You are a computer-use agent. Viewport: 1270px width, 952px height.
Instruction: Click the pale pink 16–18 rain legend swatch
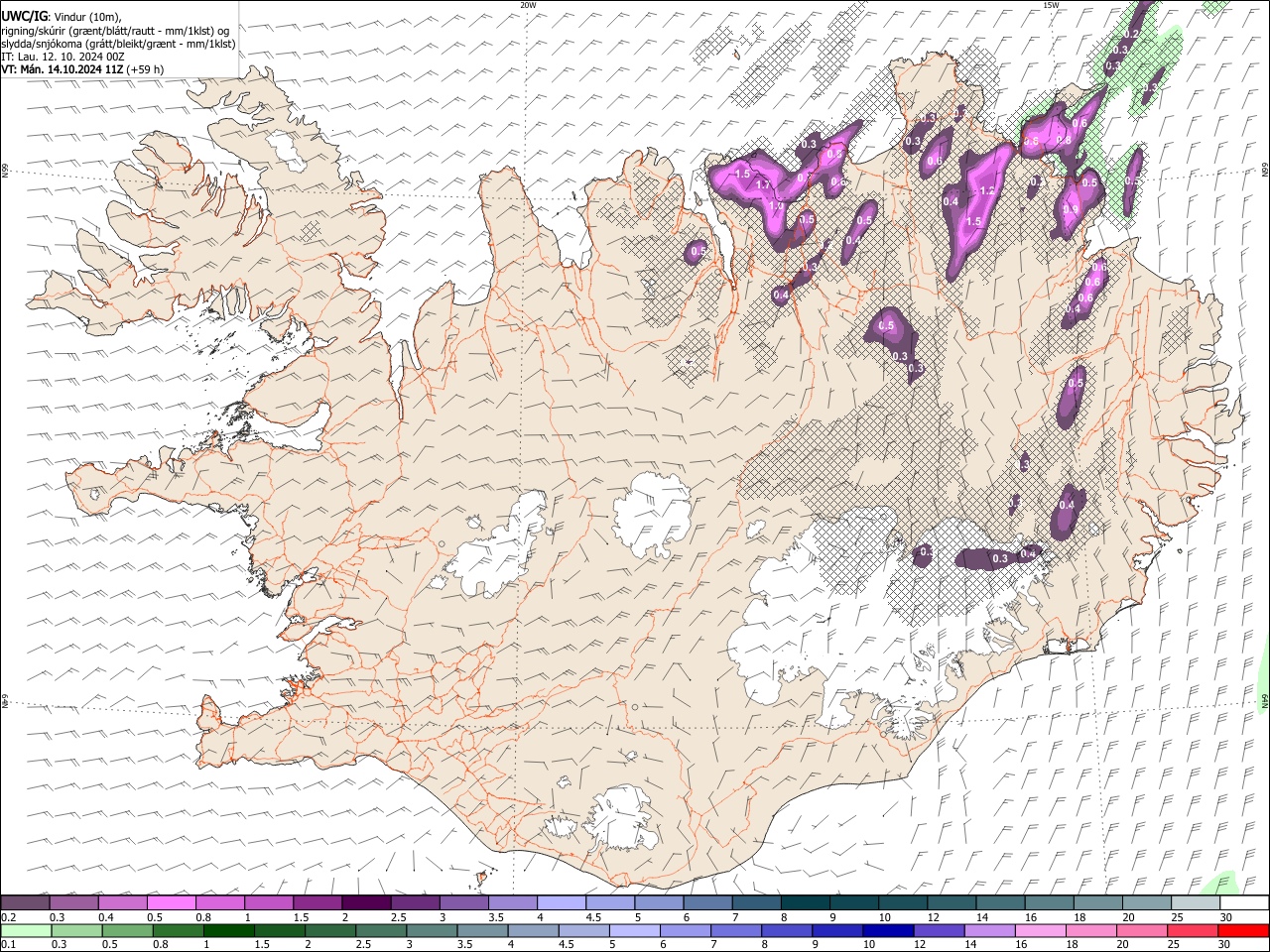pos(1040,930)
